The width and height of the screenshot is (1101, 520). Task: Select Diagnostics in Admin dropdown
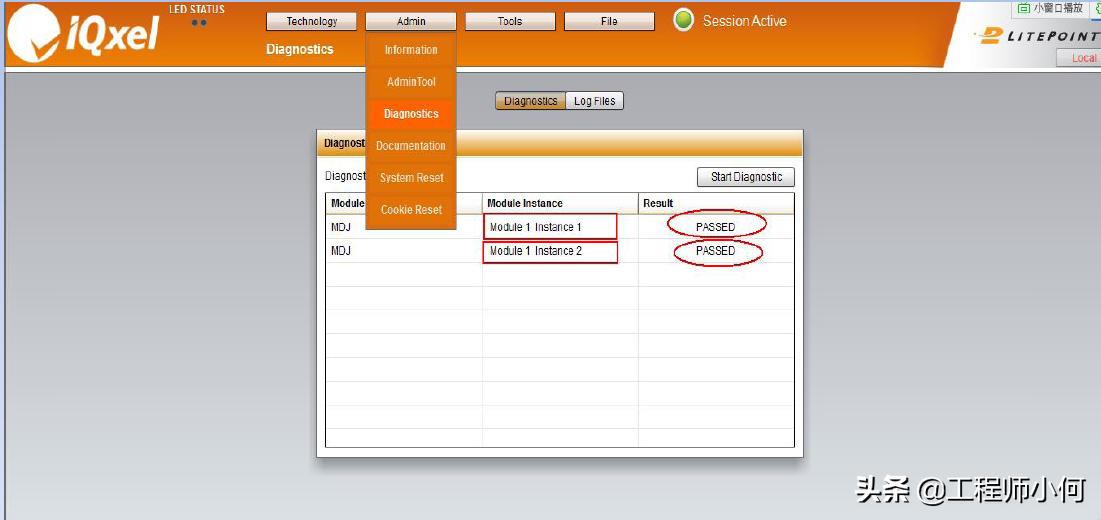click(x=411, y=114)
